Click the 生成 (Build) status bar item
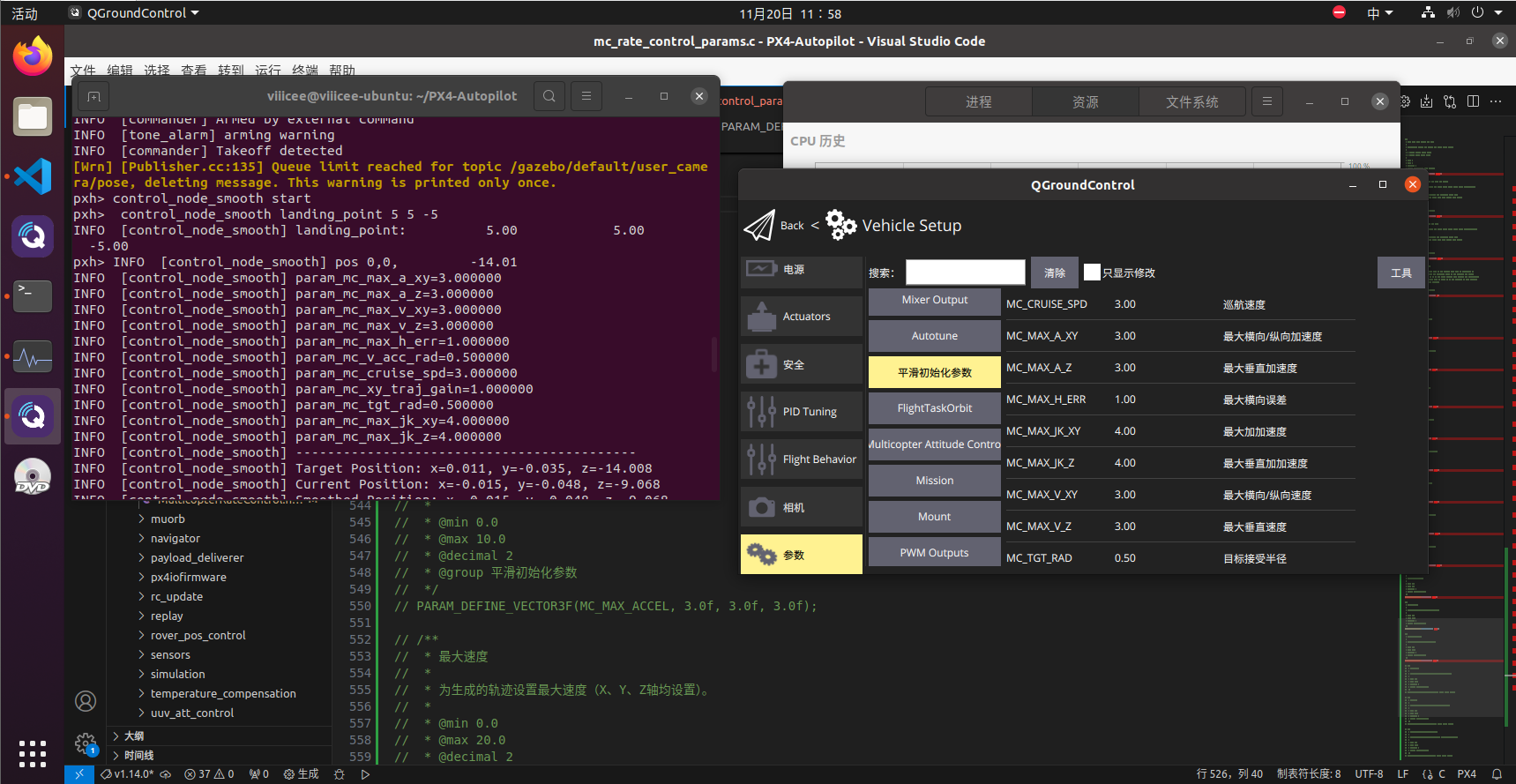This screenshot has height=784, width=1516. (x=301, y=774)
